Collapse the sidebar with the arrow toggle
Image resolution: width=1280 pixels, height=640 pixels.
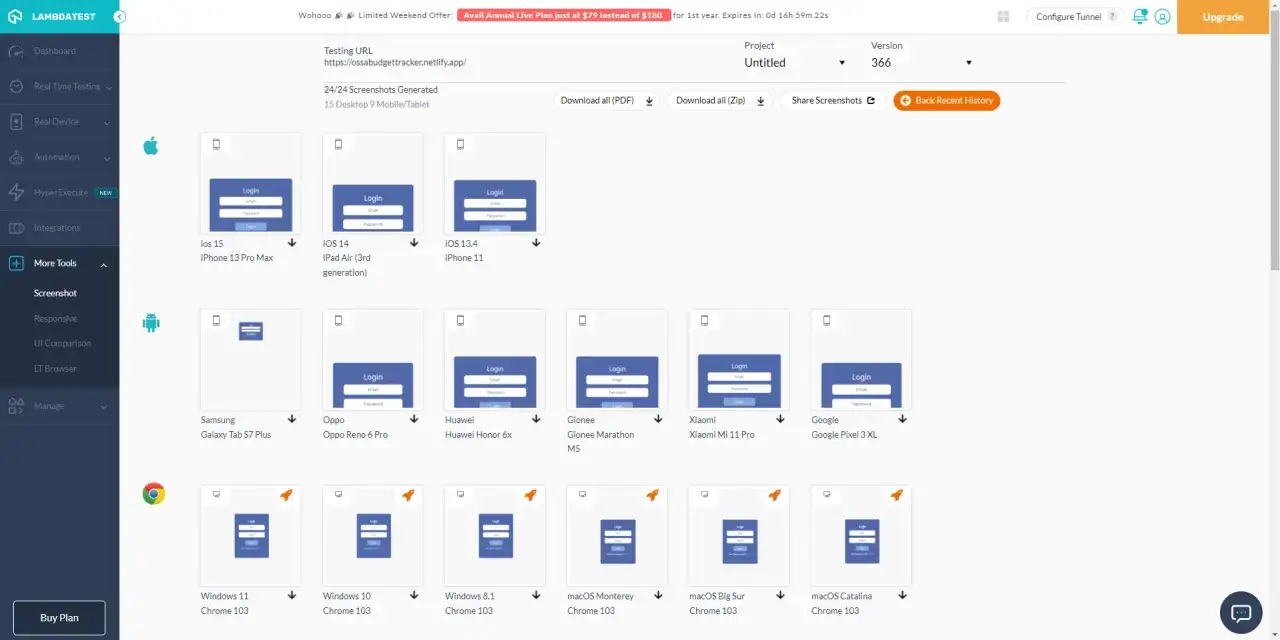120,17
